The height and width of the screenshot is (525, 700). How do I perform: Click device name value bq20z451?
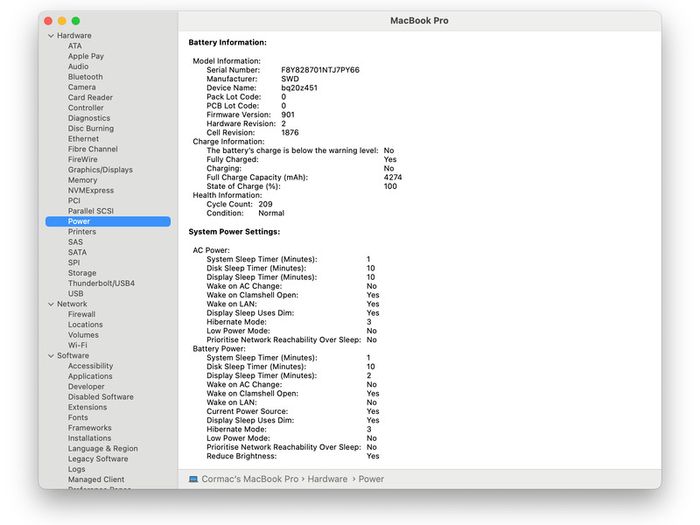coord(299,88)
